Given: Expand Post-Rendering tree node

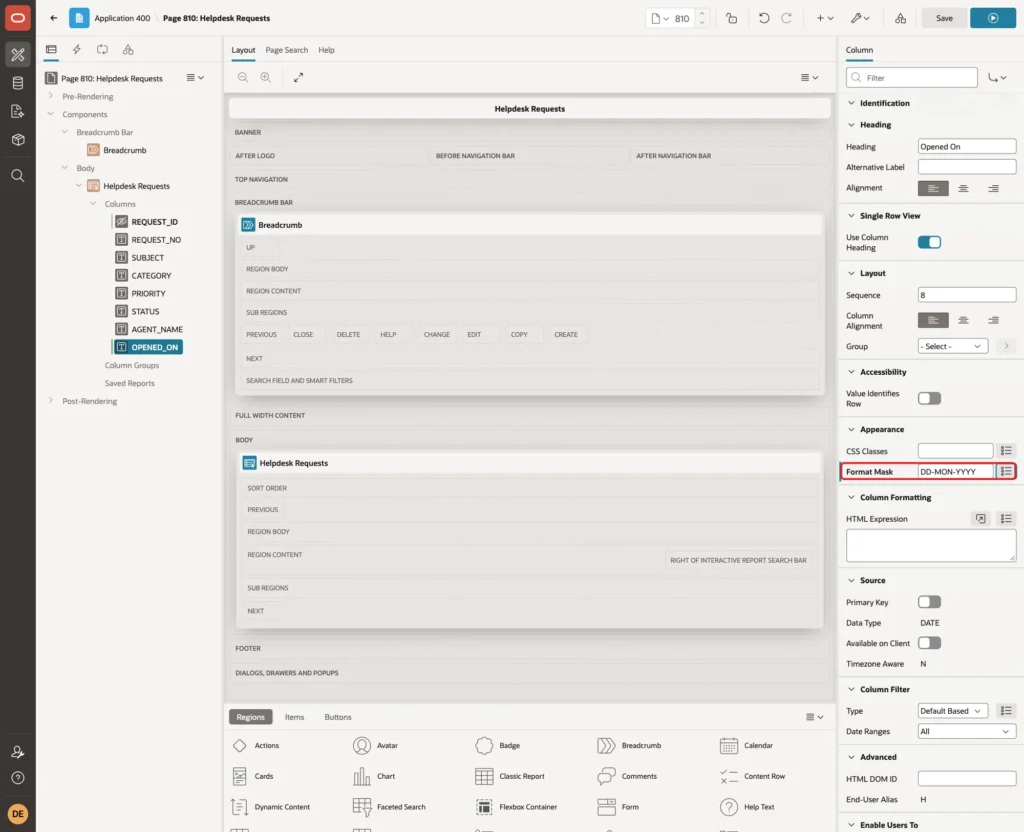Looking at the screenshot, I should 51,400.
